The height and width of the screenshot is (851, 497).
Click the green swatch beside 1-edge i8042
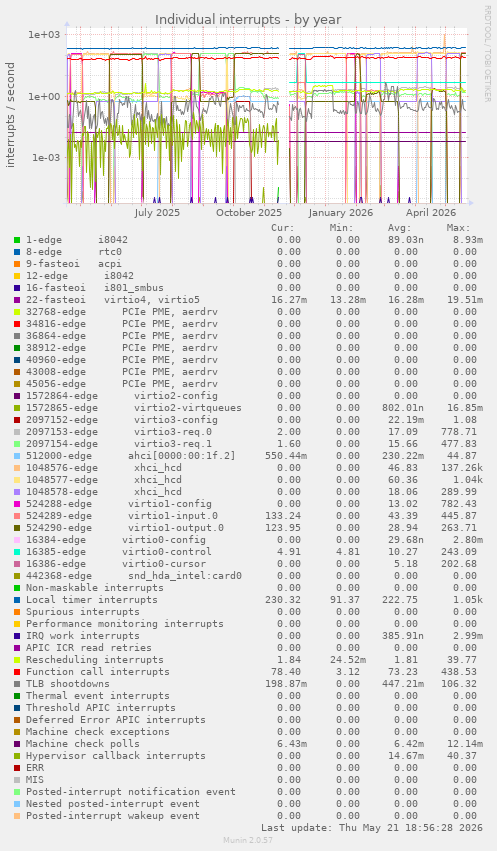(17, 240)
